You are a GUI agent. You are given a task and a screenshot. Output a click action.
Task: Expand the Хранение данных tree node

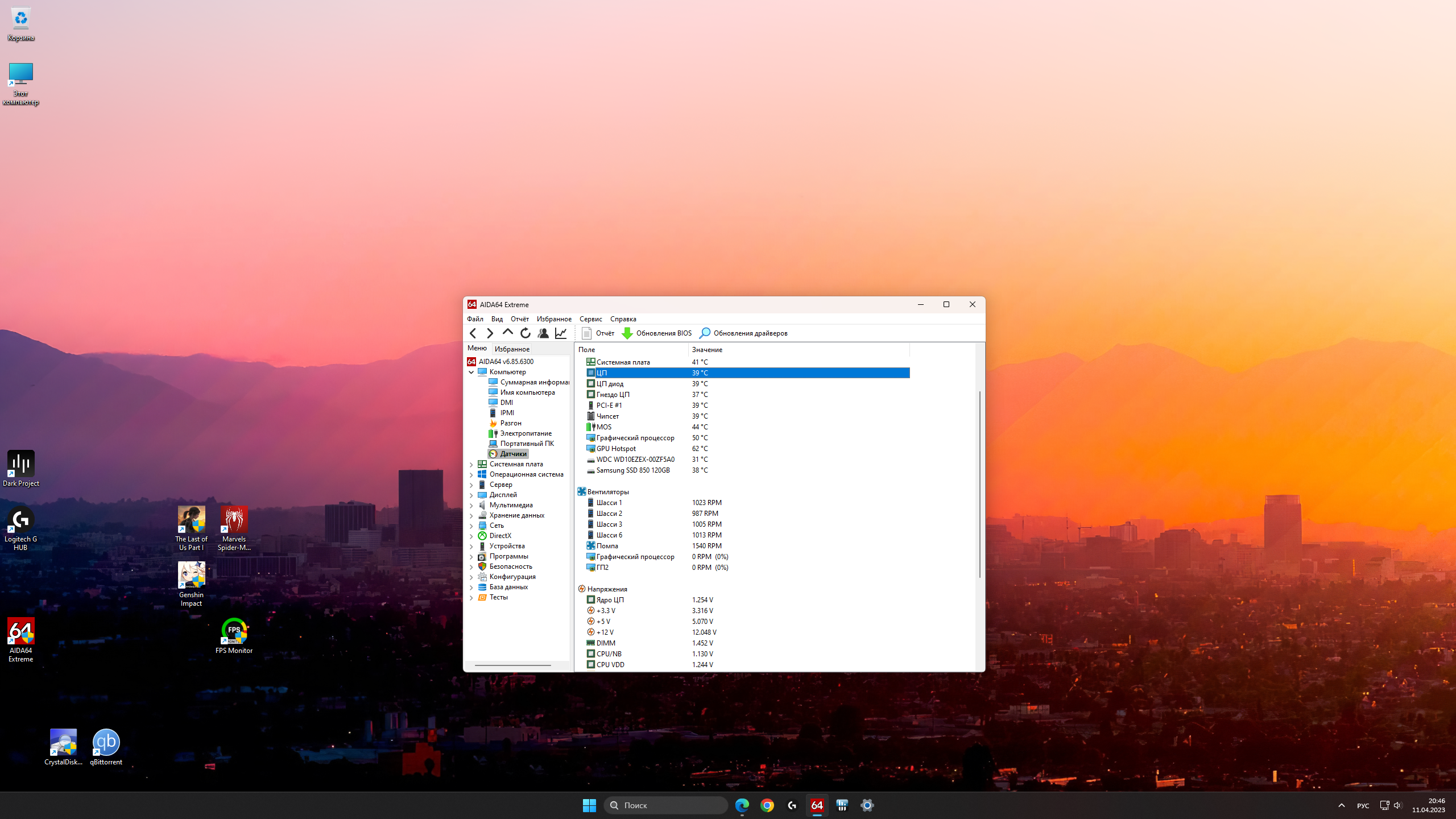[x=471, y=516]
